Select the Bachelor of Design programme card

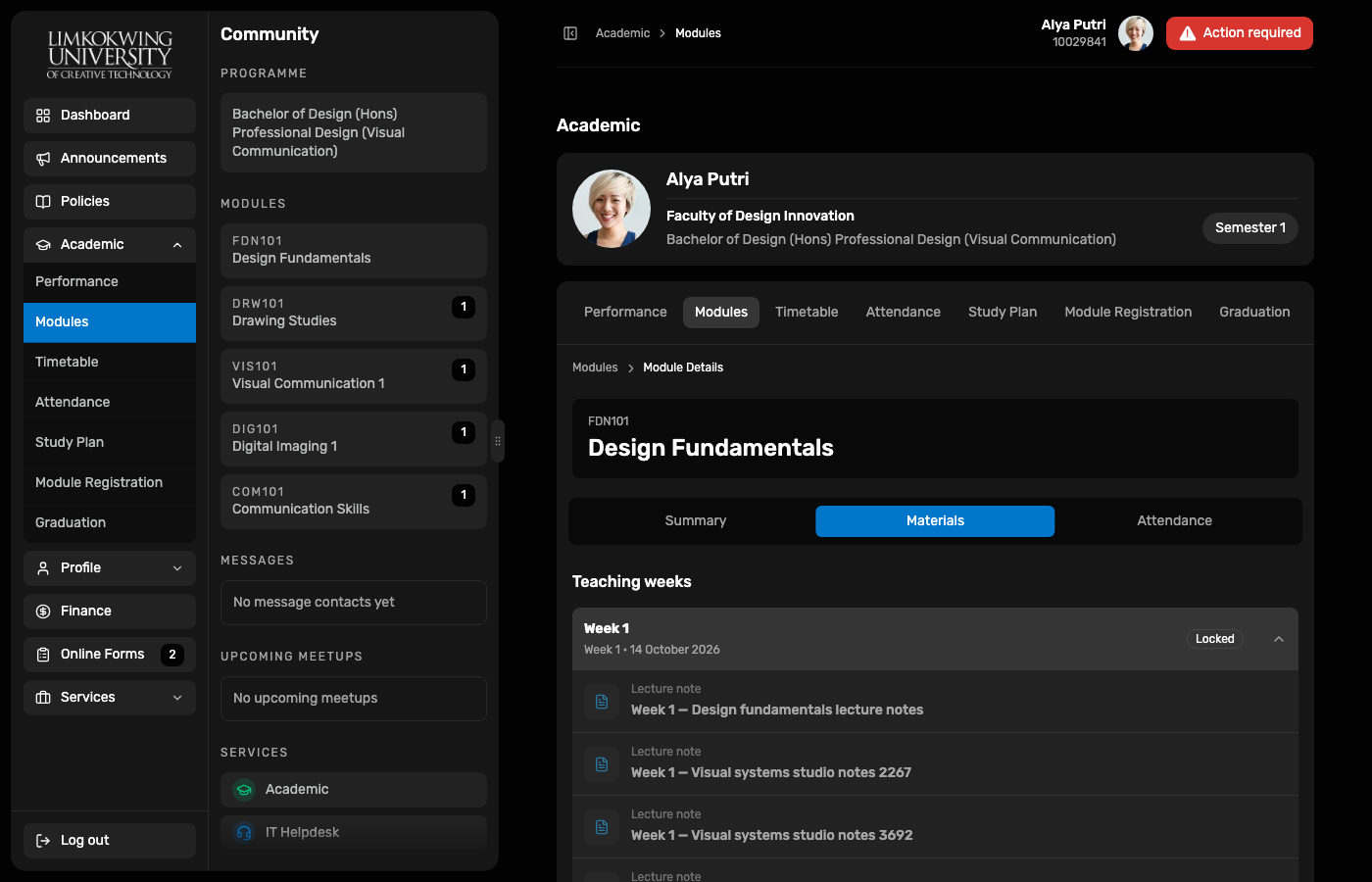point(354,133)
